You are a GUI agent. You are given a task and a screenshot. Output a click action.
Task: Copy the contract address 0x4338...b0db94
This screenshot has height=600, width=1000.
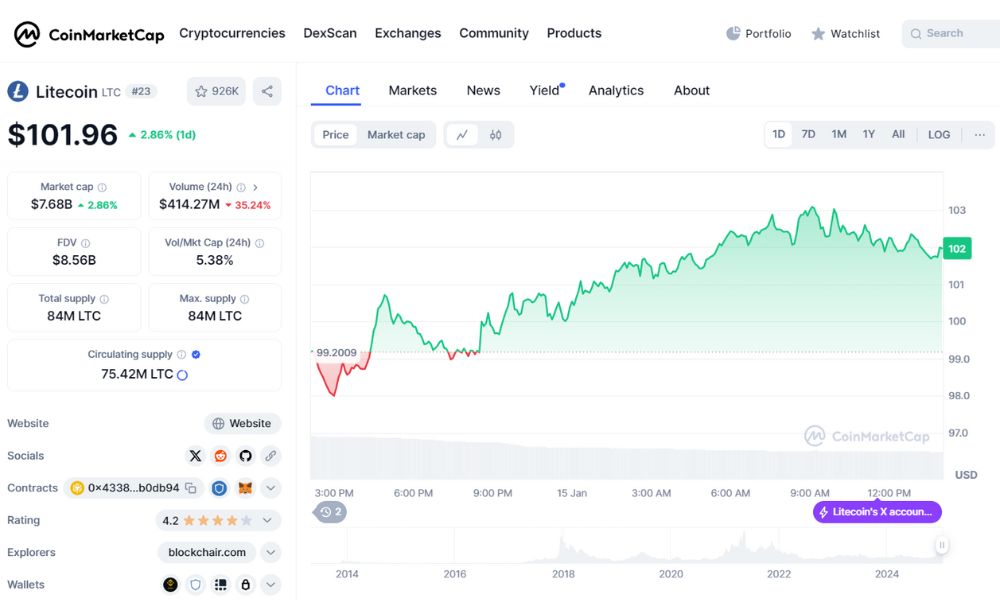tap(191, 488)
